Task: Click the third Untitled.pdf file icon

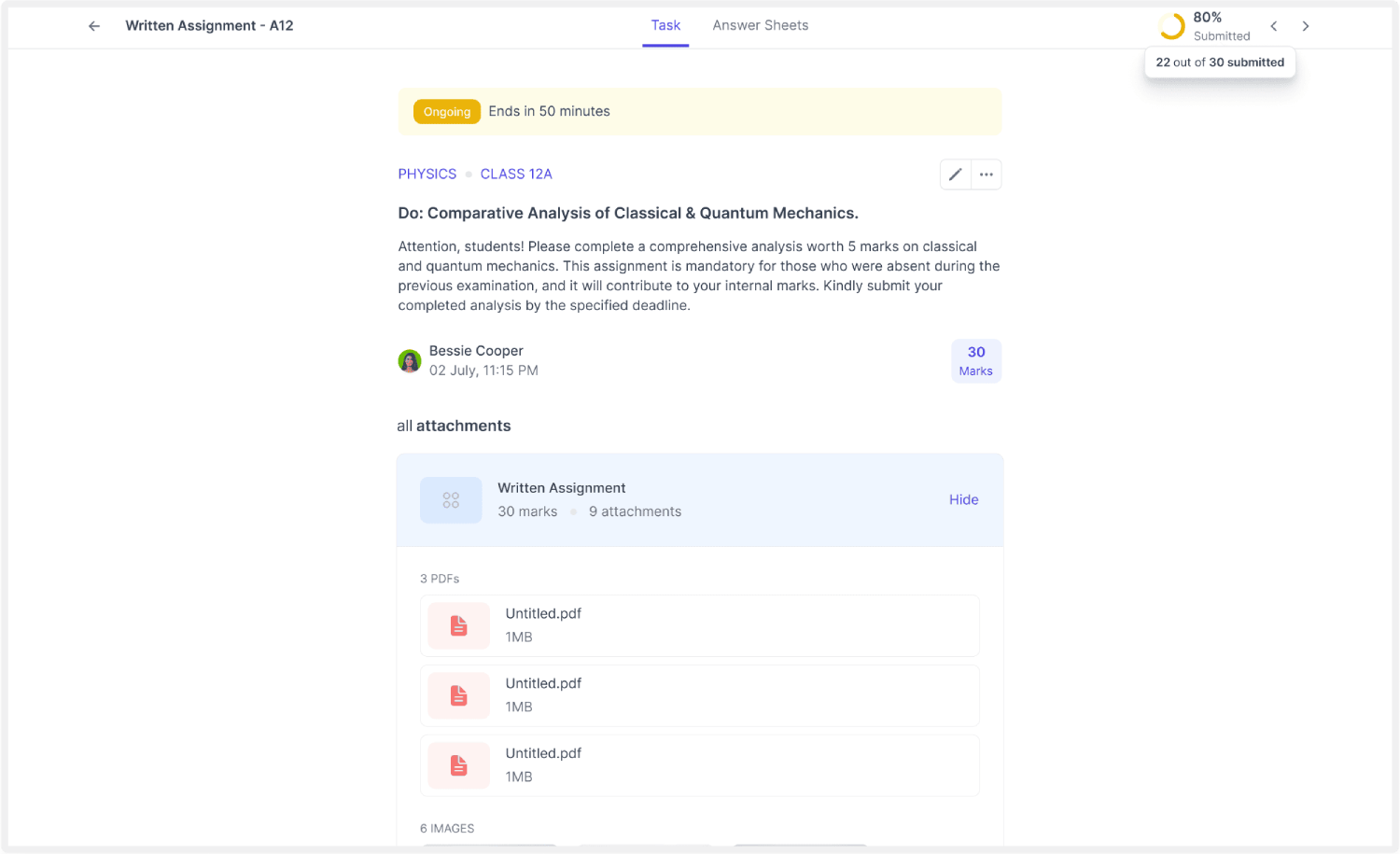Action: (x=458, y=765)
